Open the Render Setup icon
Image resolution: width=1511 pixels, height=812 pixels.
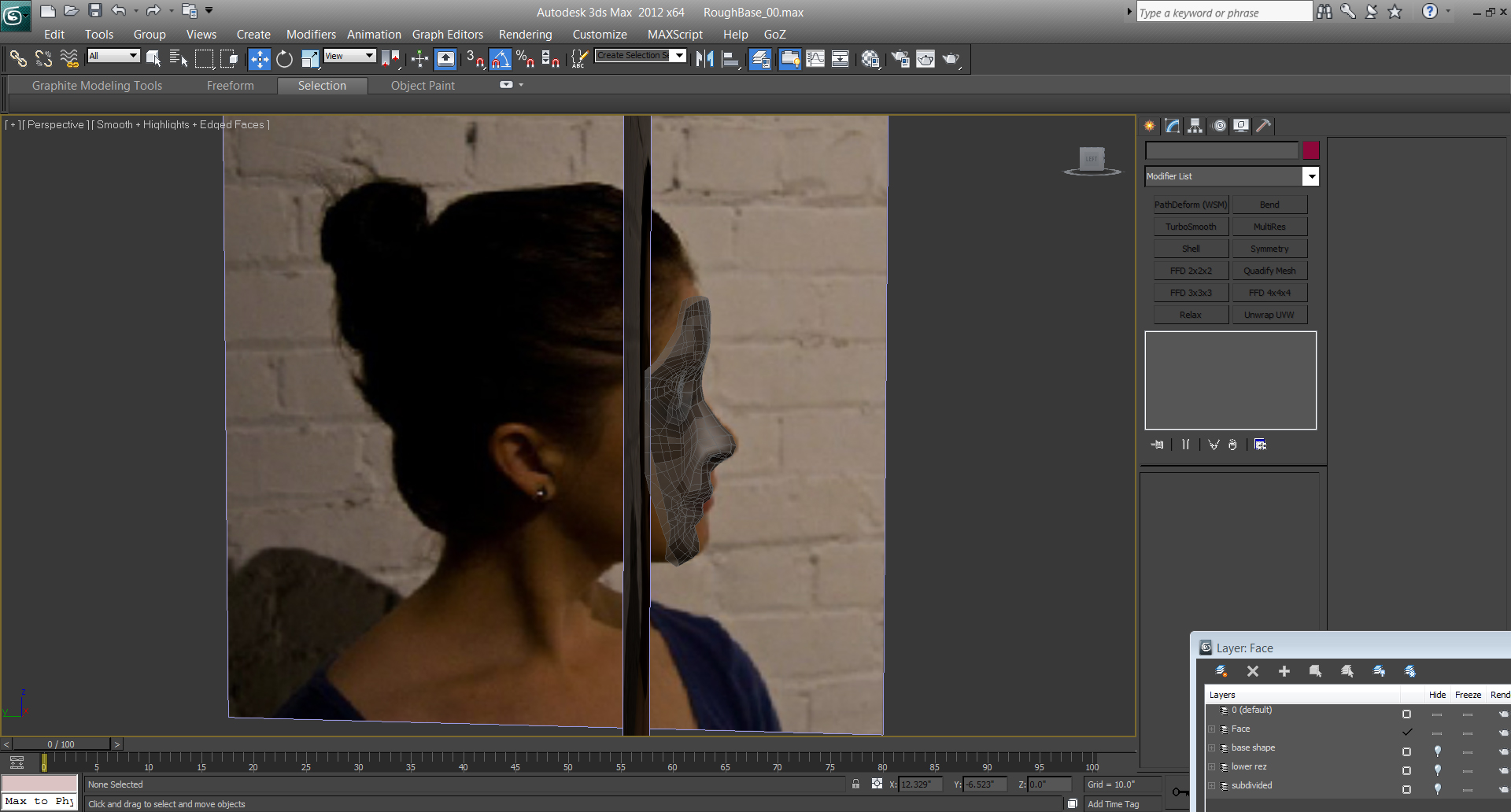[900, 59]
